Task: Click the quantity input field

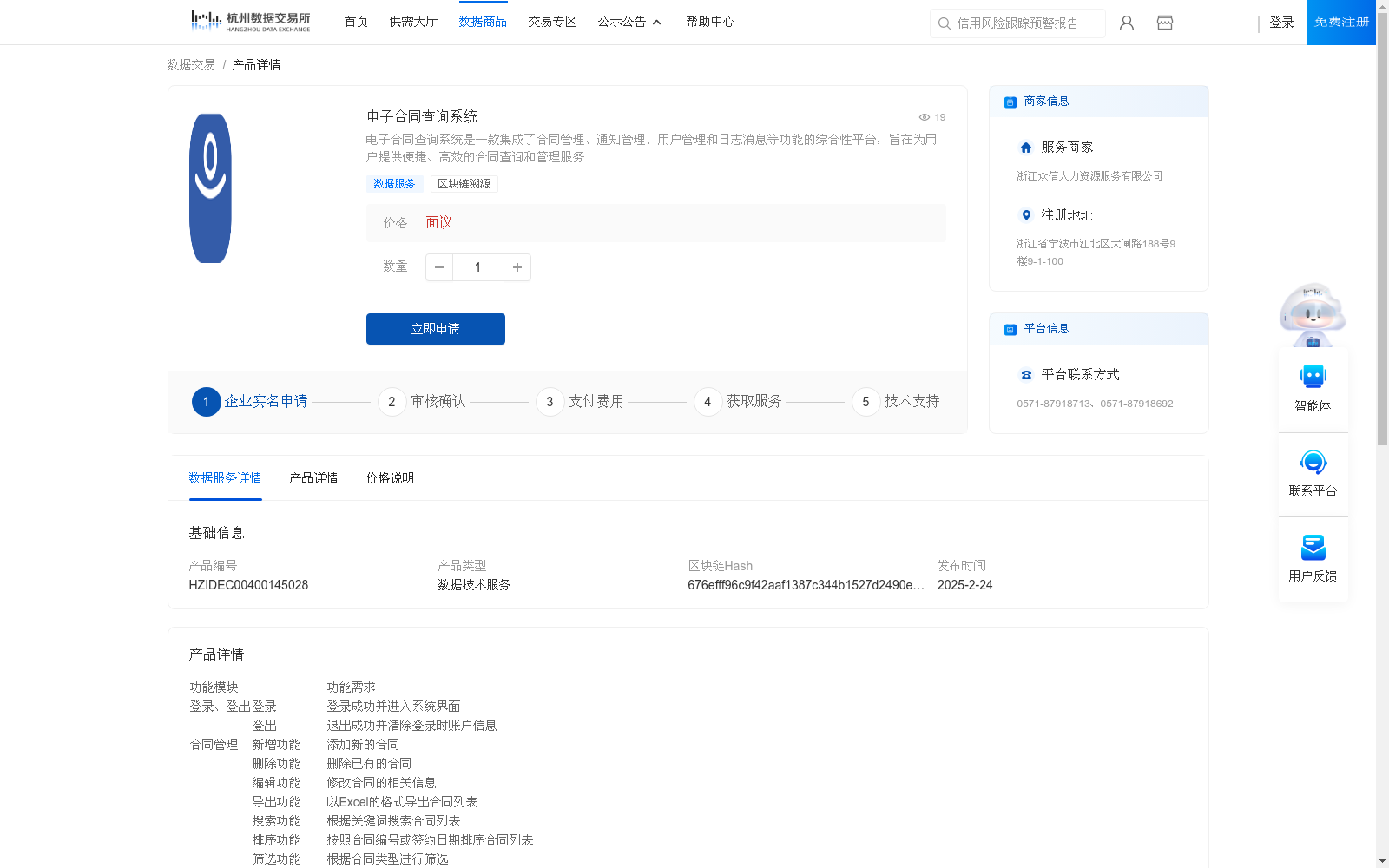Action: [x=477, y=267]
